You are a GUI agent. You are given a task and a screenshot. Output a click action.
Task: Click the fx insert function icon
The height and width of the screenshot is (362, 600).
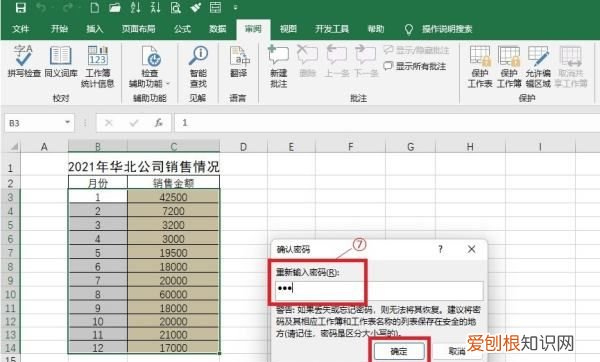[x=158, y=123]
